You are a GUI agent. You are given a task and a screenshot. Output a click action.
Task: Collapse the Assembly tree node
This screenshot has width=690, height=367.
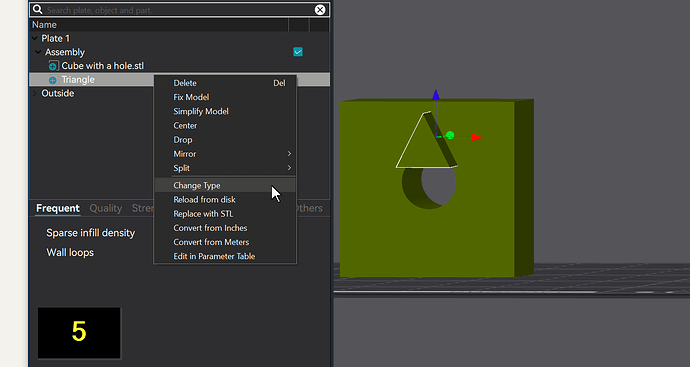click(38, 52)
